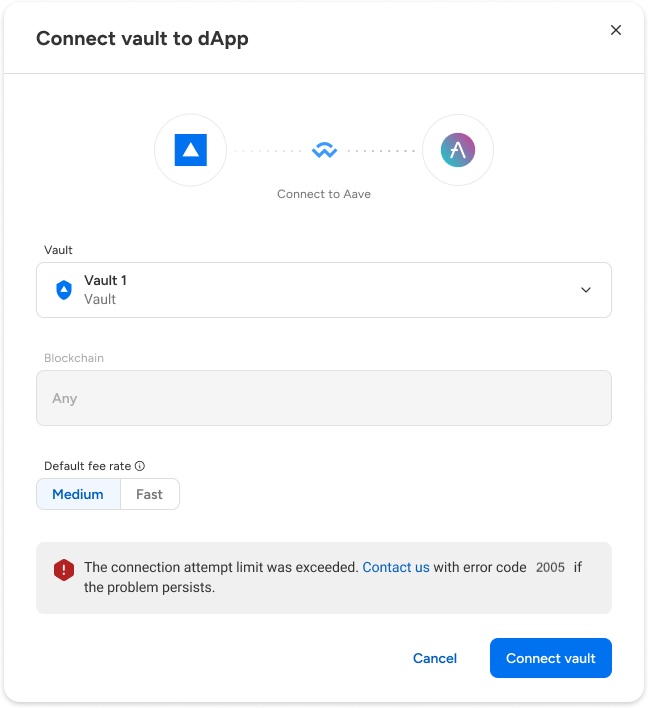Click the Connect to Aave caption
Image resolution: width=648 pixels, height=708 pixels.
click(x=324, y=194)
